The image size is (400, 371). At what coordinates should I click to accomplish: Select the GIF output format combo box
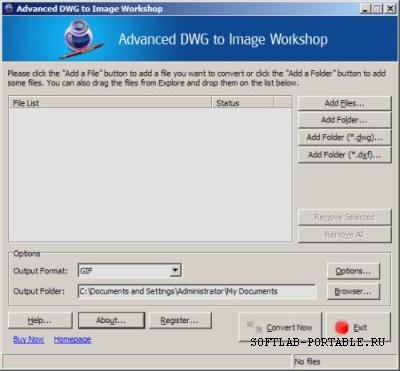click(x=130, y=271)
